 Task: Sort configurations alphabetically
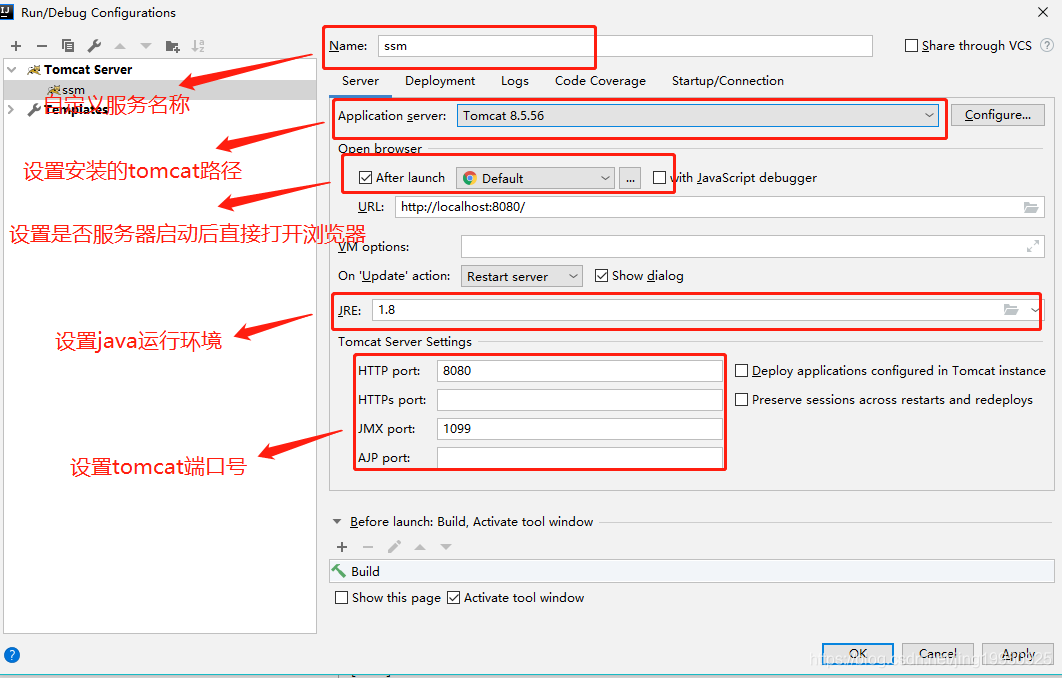(x=198, y=46)
